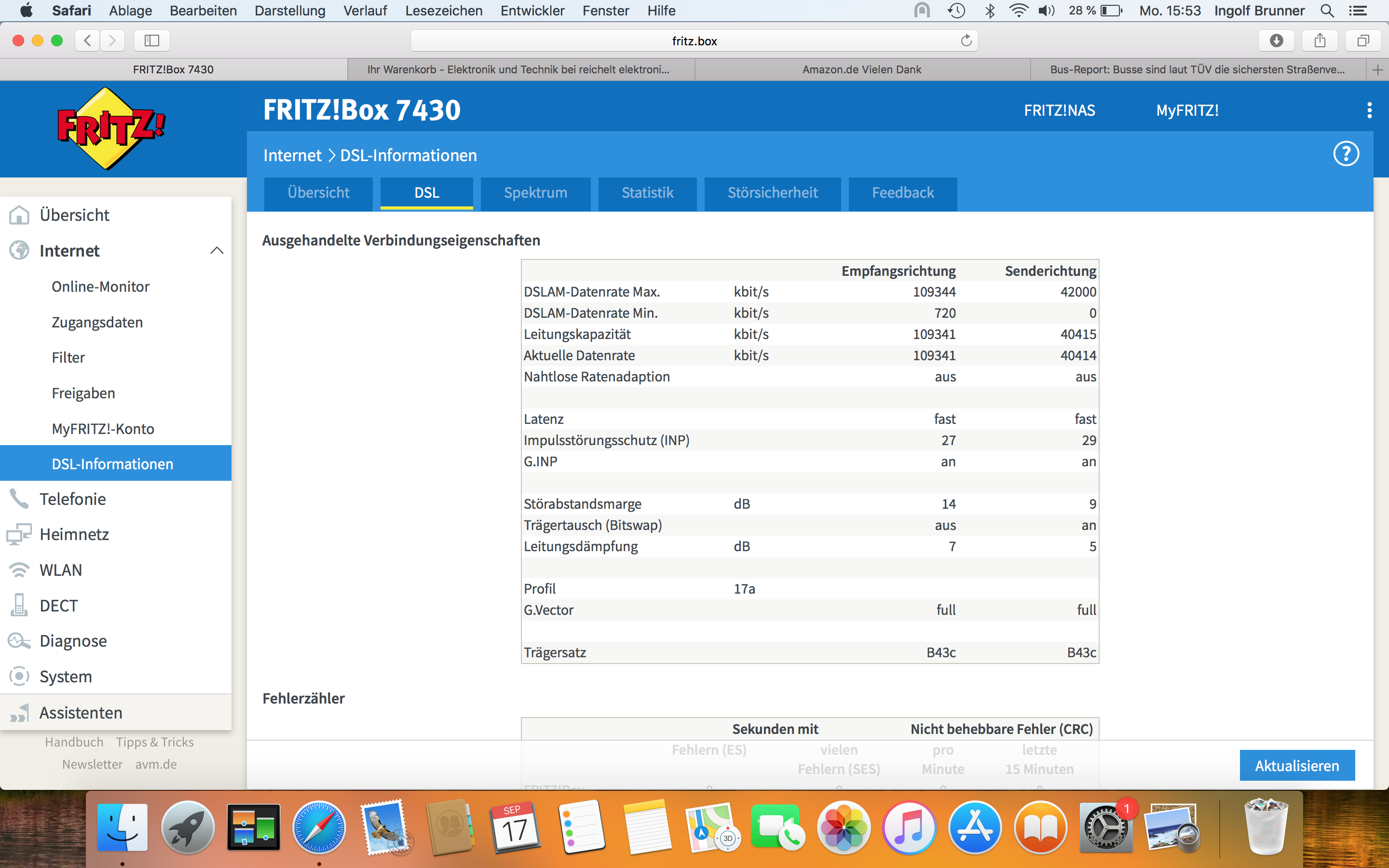
Task: Open the Safari downloads icon
Action: click(x=1276, y=41)
